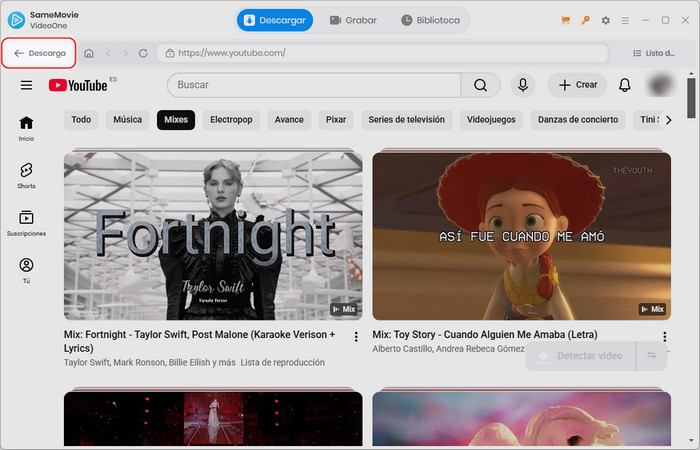The image size is (700, 450).
Task: Switch to the Grabar tab
Action: coord(353,20)
